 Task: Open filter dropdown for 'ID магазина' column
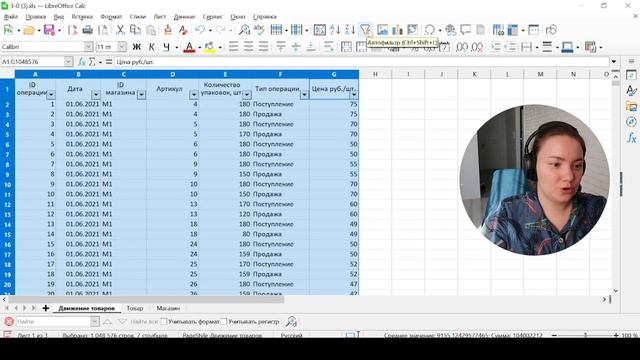(141, 95)
